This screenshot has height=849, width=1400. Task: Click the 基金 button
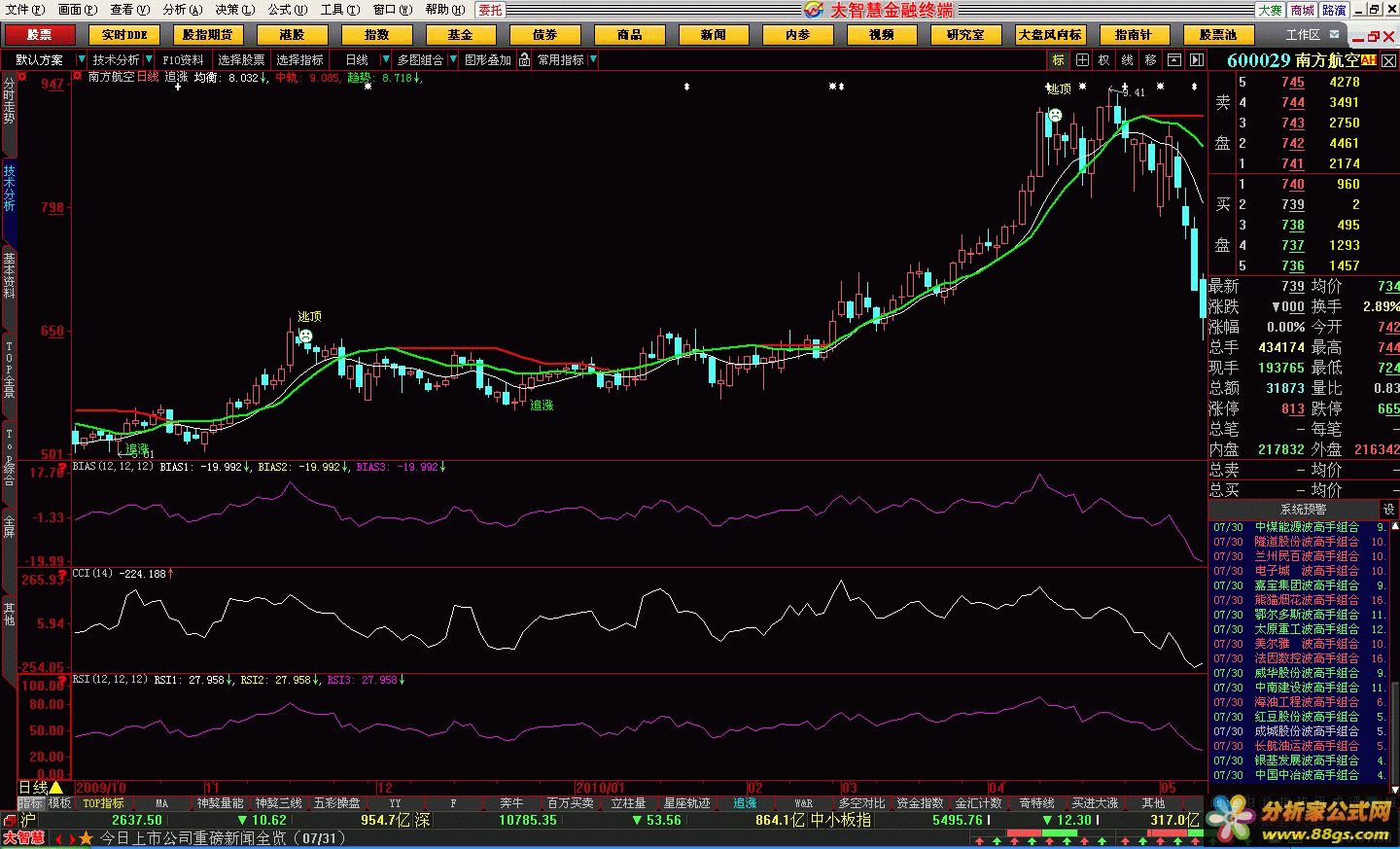(x=461, y=34)
